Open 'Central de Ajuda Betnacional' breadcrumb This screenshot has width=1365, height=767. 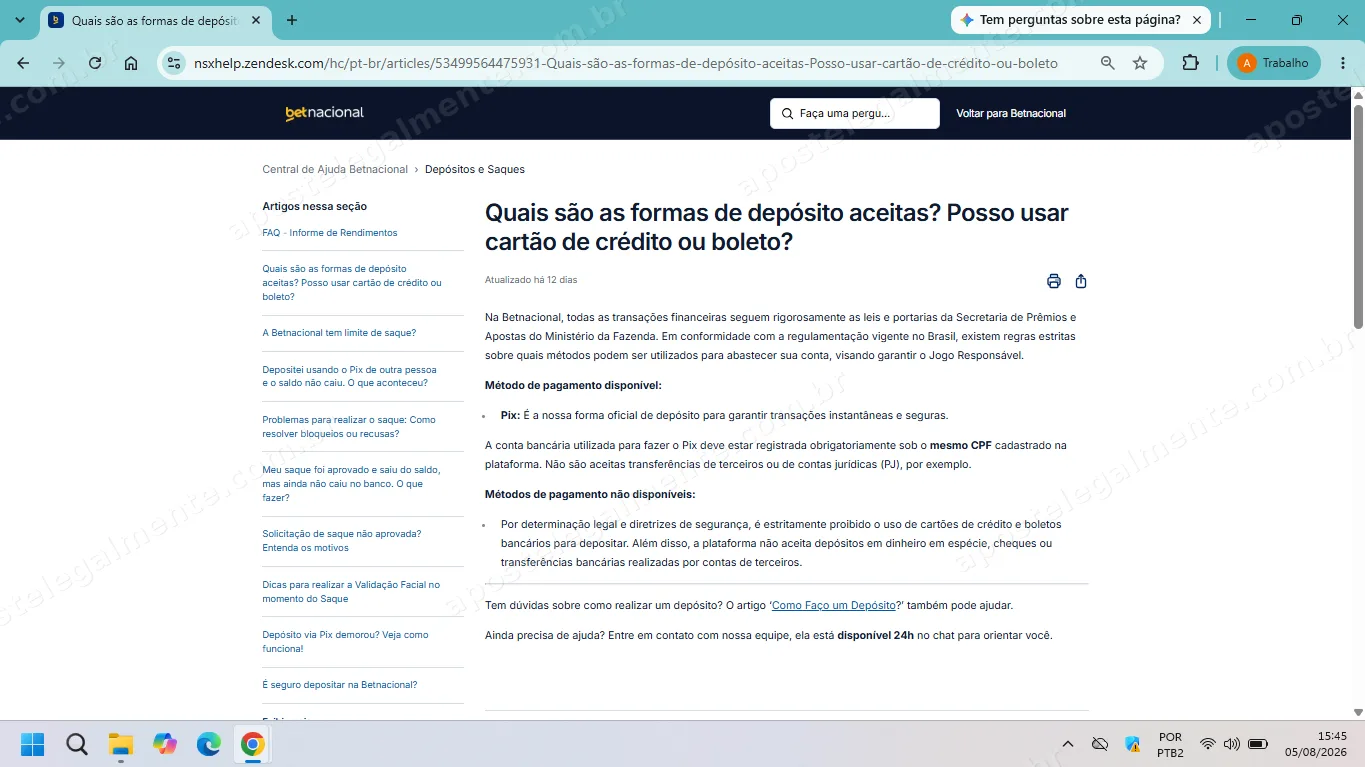point(335,169)
